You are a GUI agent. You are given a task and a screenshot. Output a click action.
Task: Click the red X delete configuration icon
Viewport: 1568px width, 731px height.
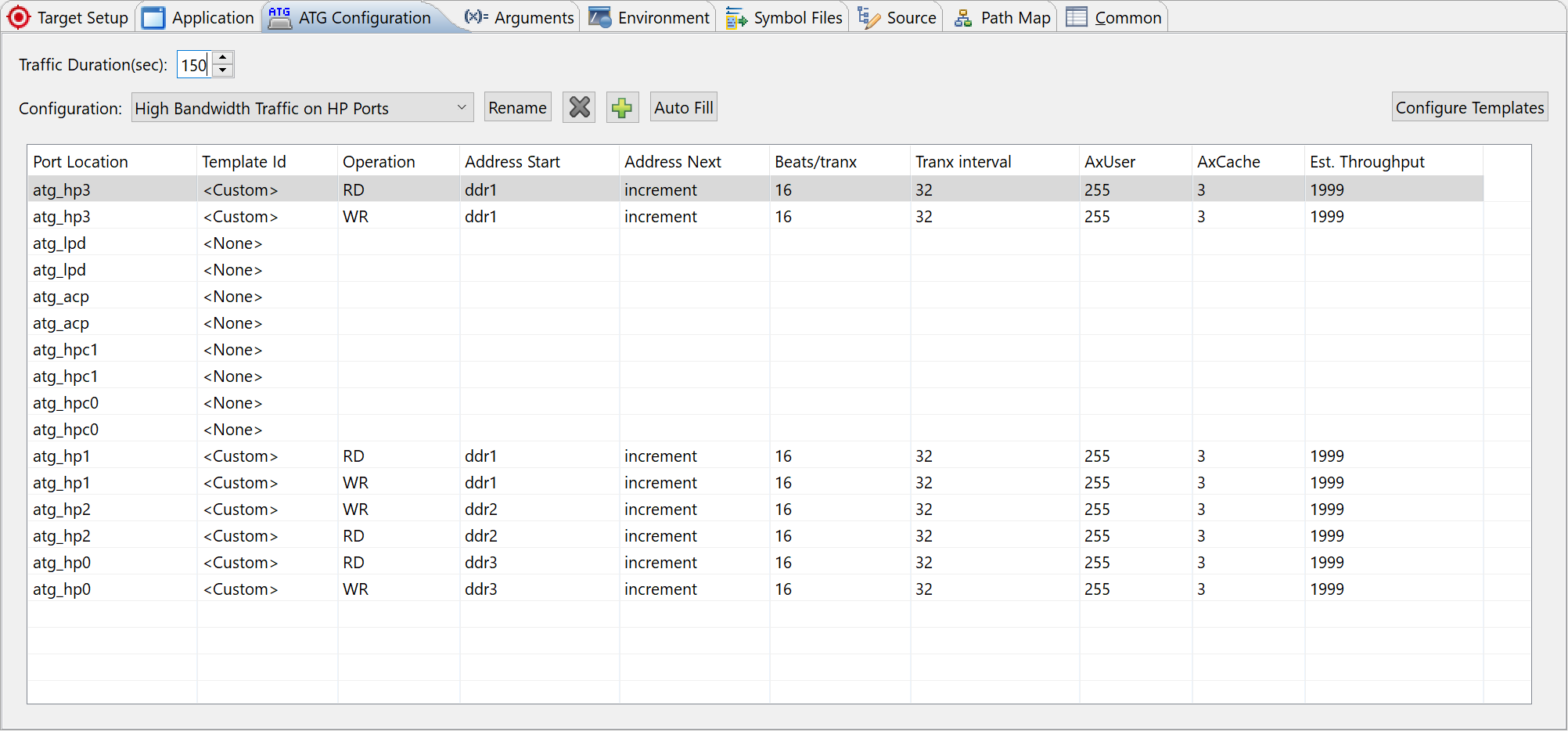point(579,107)
